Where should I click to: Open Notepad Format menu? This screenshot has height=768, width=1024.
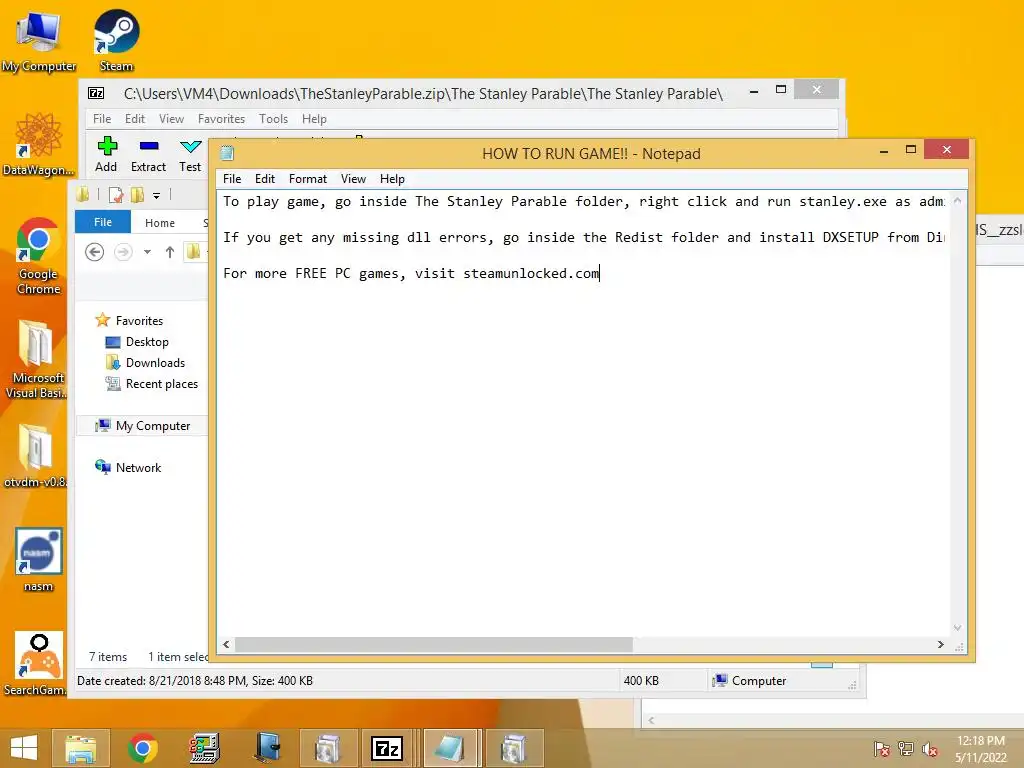[308, 179]
